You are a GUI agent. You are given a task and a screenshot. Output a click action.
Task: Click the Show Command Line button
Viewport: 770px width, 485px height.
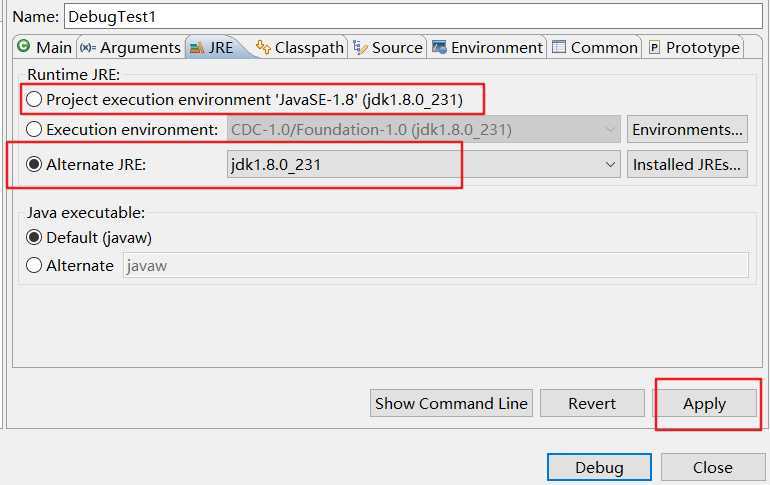pyautogui.click(x=451, y=403)
